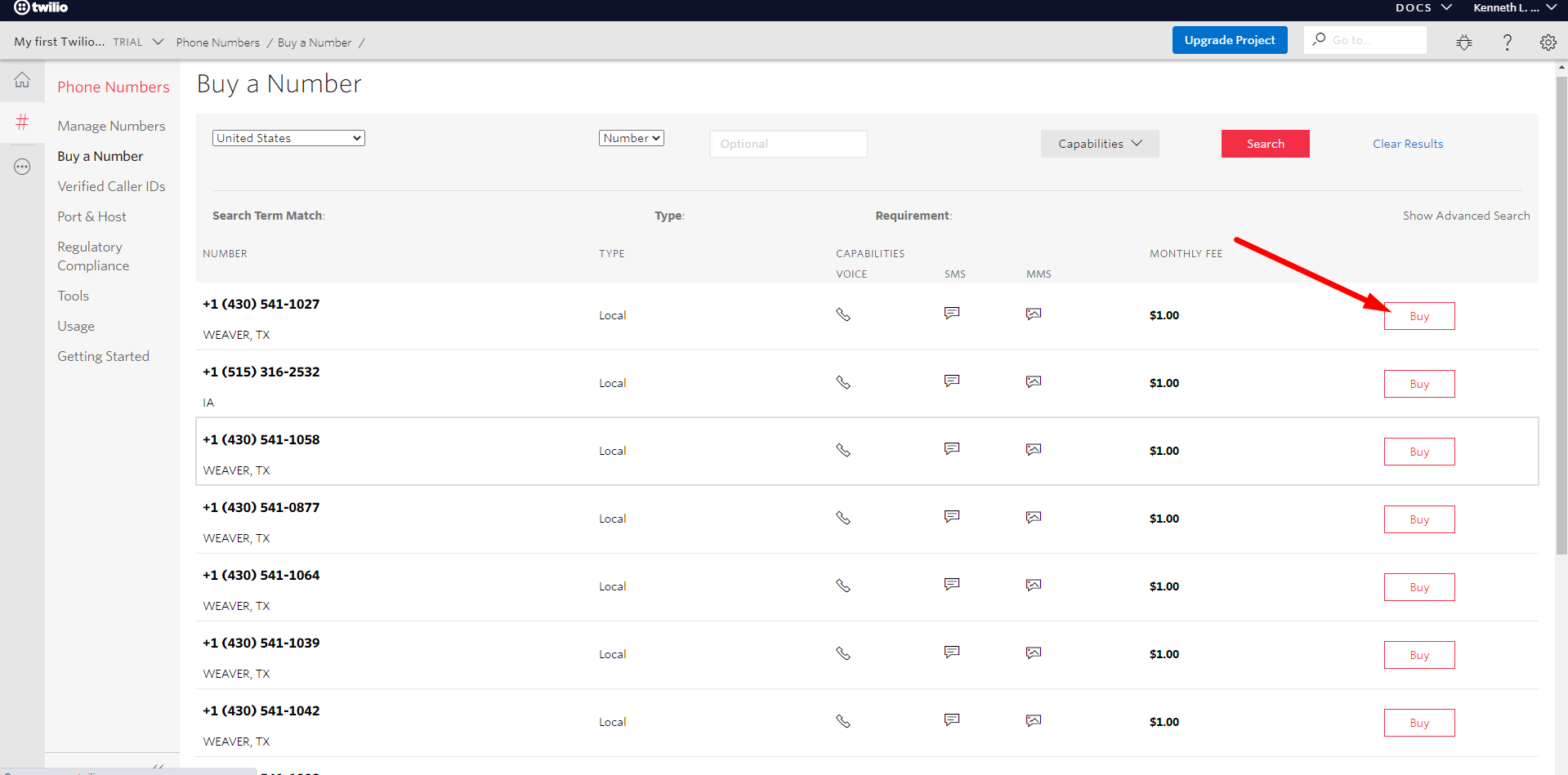
Task: Click voice icon for +1 (515) 316-2532
Action: (843, 382)
